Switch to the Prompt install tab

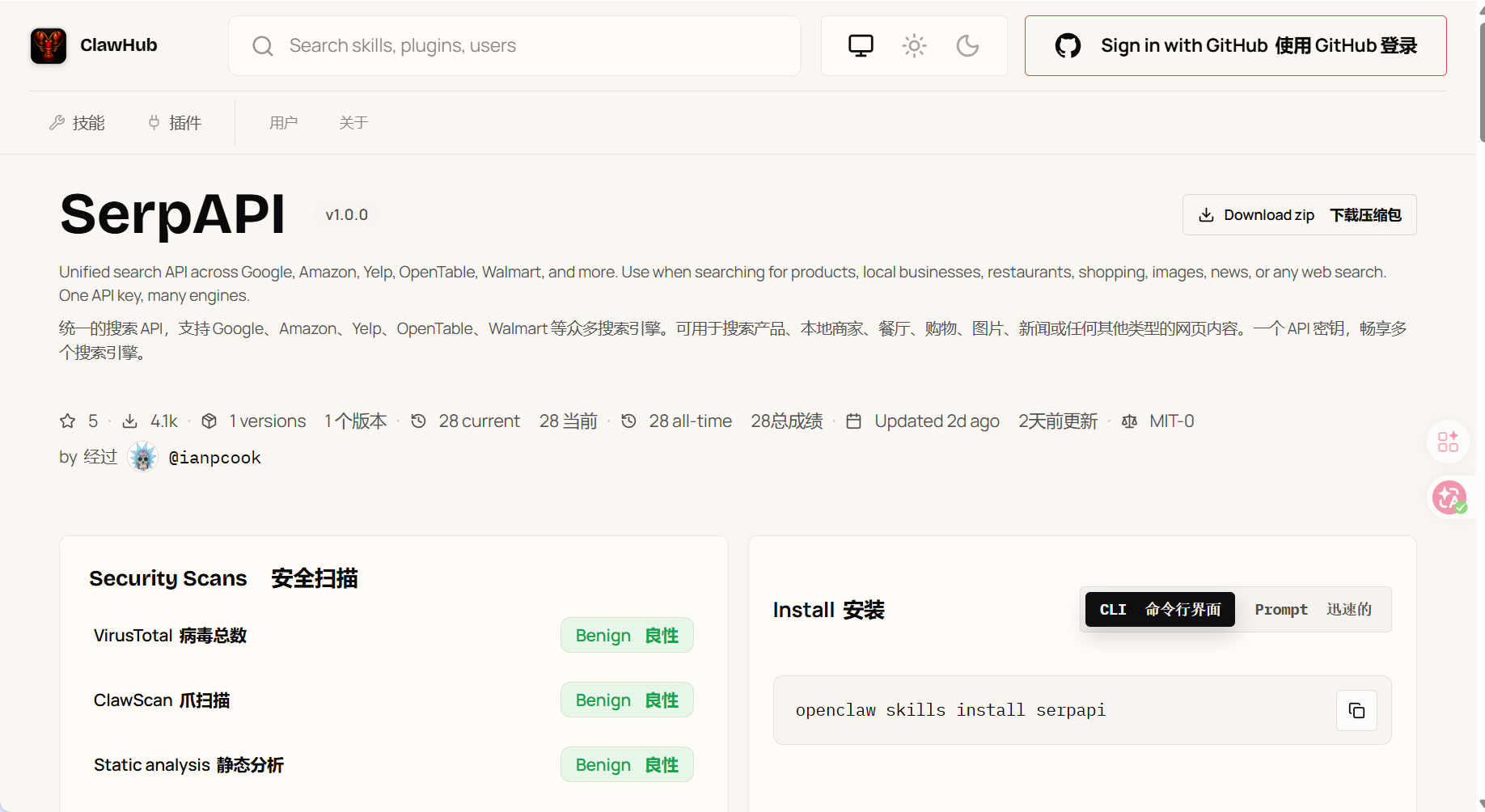coord(1314,610)
